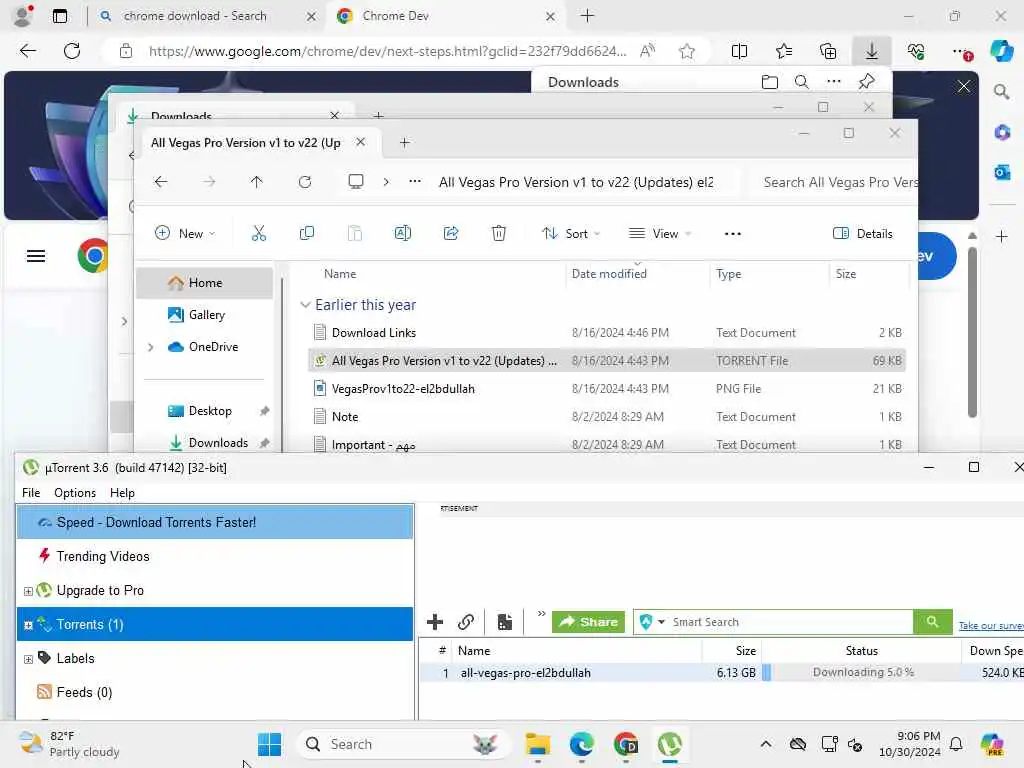Open Edge Favorites star list icon
This screenshot has width=1024, height=768.
pyautogui.click(x=784, y=51)
